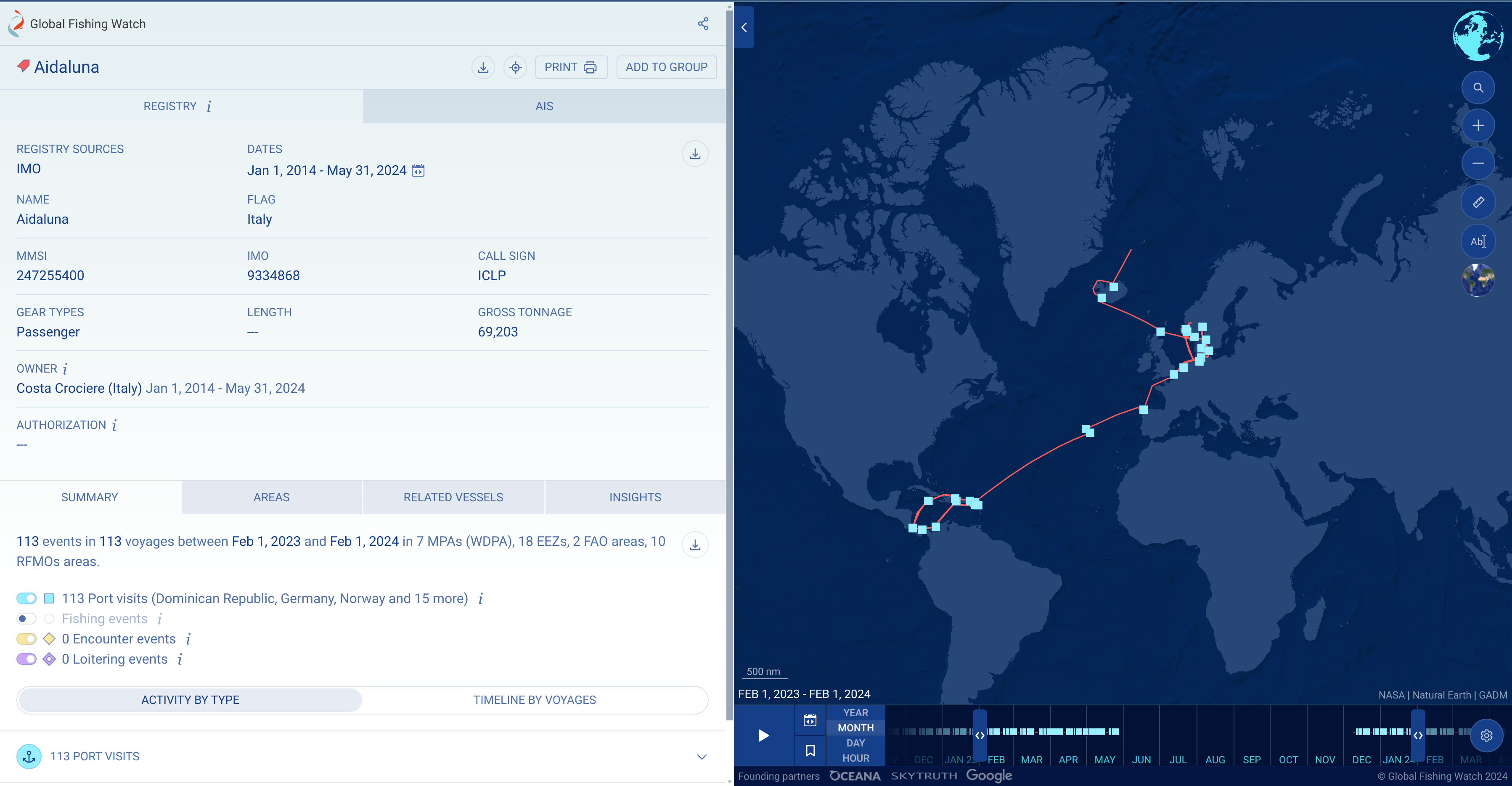Collapse the sidebar with left chevron
Image resolution: width=1512 pixels, height=786 pixels.
tap(744, 28)
